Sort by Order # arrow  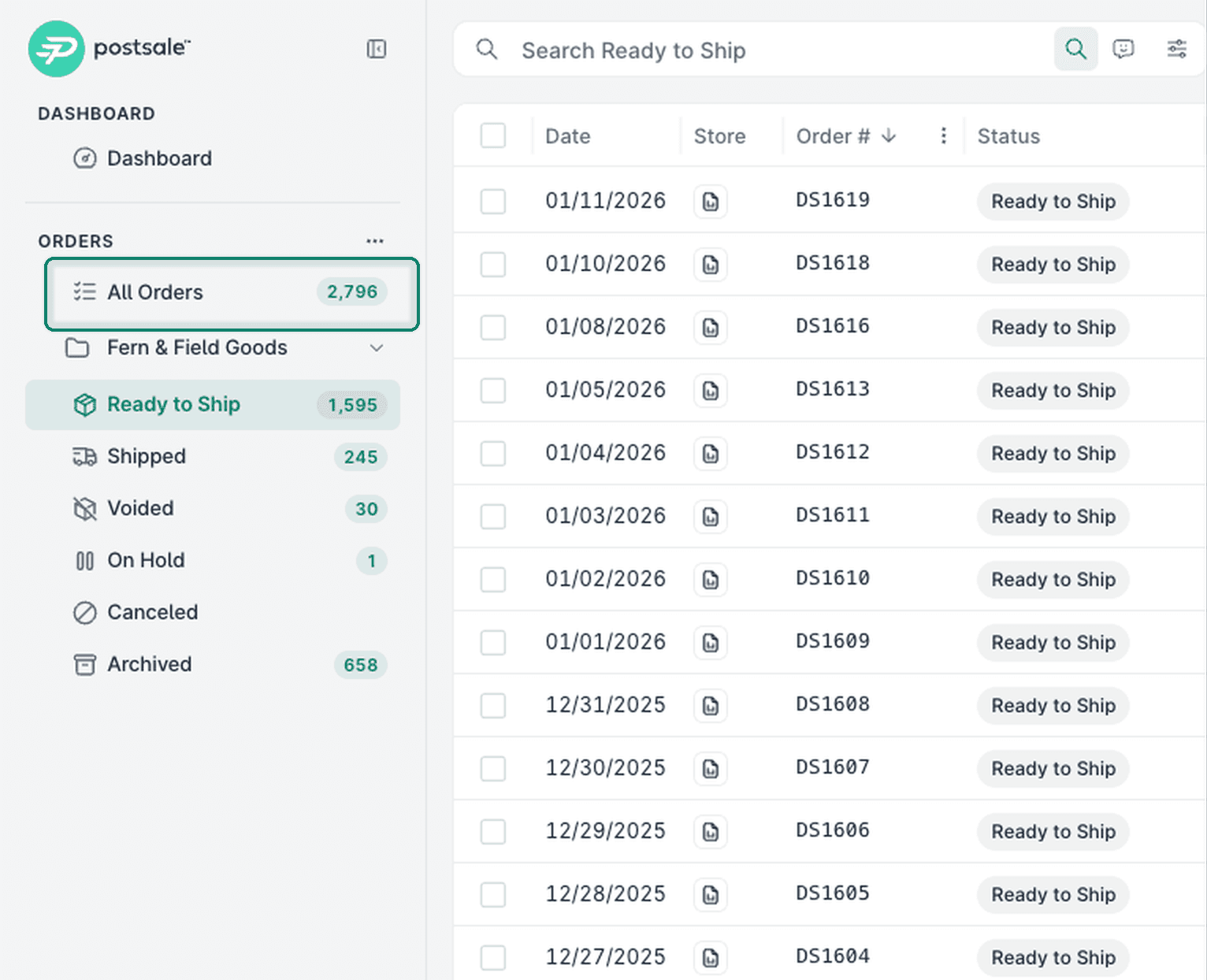pos(889,135)
